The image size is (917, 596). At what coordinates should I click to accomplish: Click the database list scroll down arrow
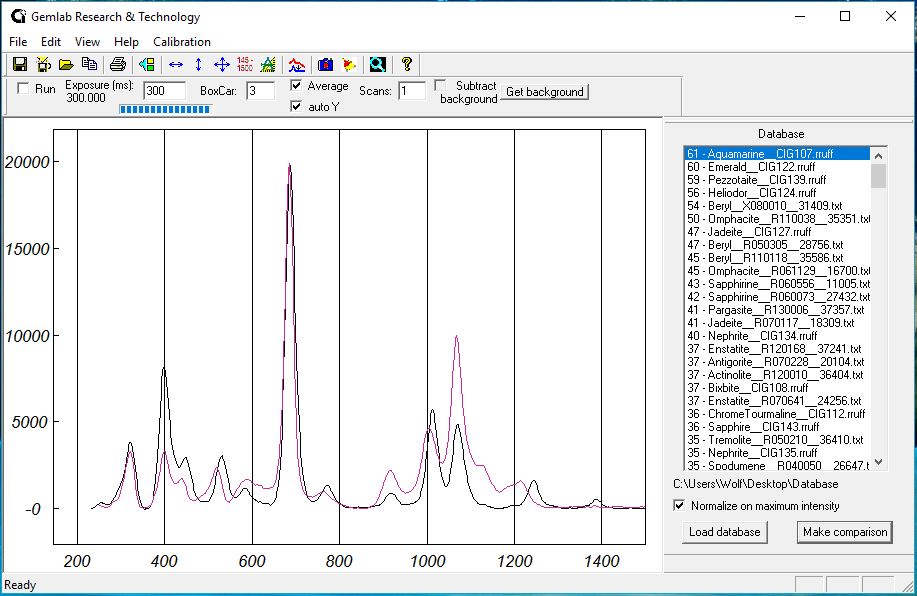pyautogui.click(x=878, y=463)
